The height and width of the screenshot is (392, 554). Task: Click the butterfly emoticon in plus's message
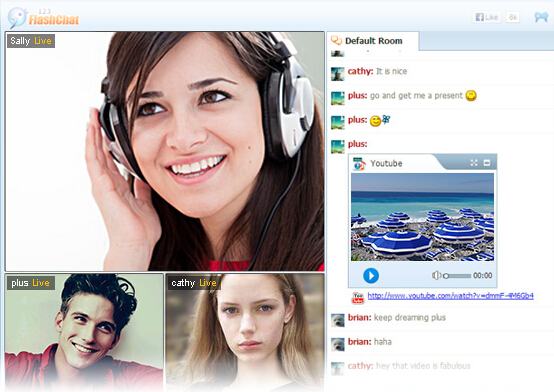(386, 119)
